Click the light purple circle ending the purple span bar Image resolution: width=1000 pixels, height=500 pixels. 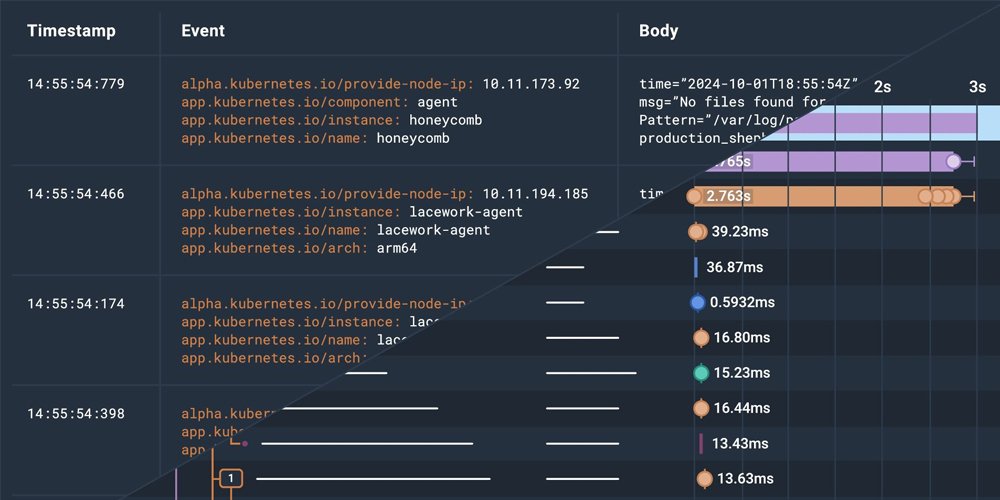coord(953,161)
